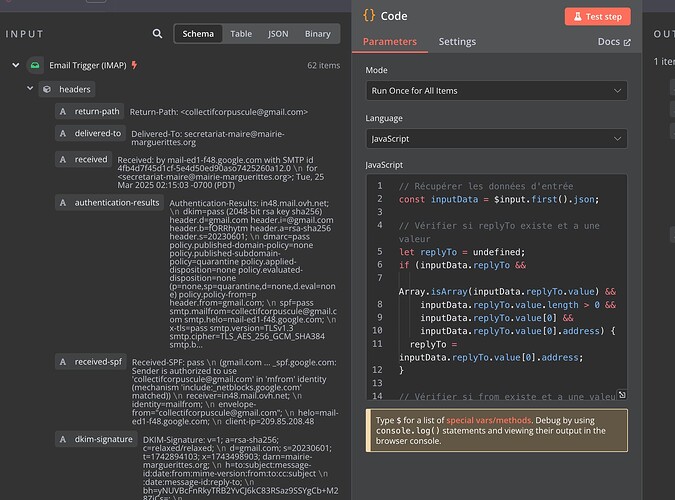Click the Return-Path value text
This screenshot has width=675, height=500.
pos(219,112)
